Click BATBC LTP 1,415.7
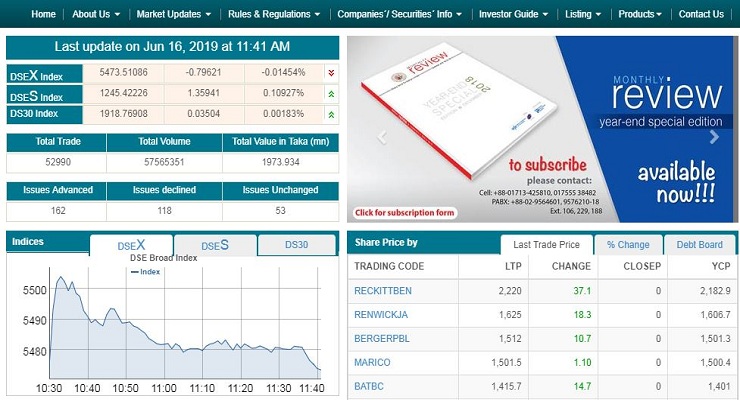The width and height of the screenshot is (740, 400). pyautogui.click(x=506, y=386)
